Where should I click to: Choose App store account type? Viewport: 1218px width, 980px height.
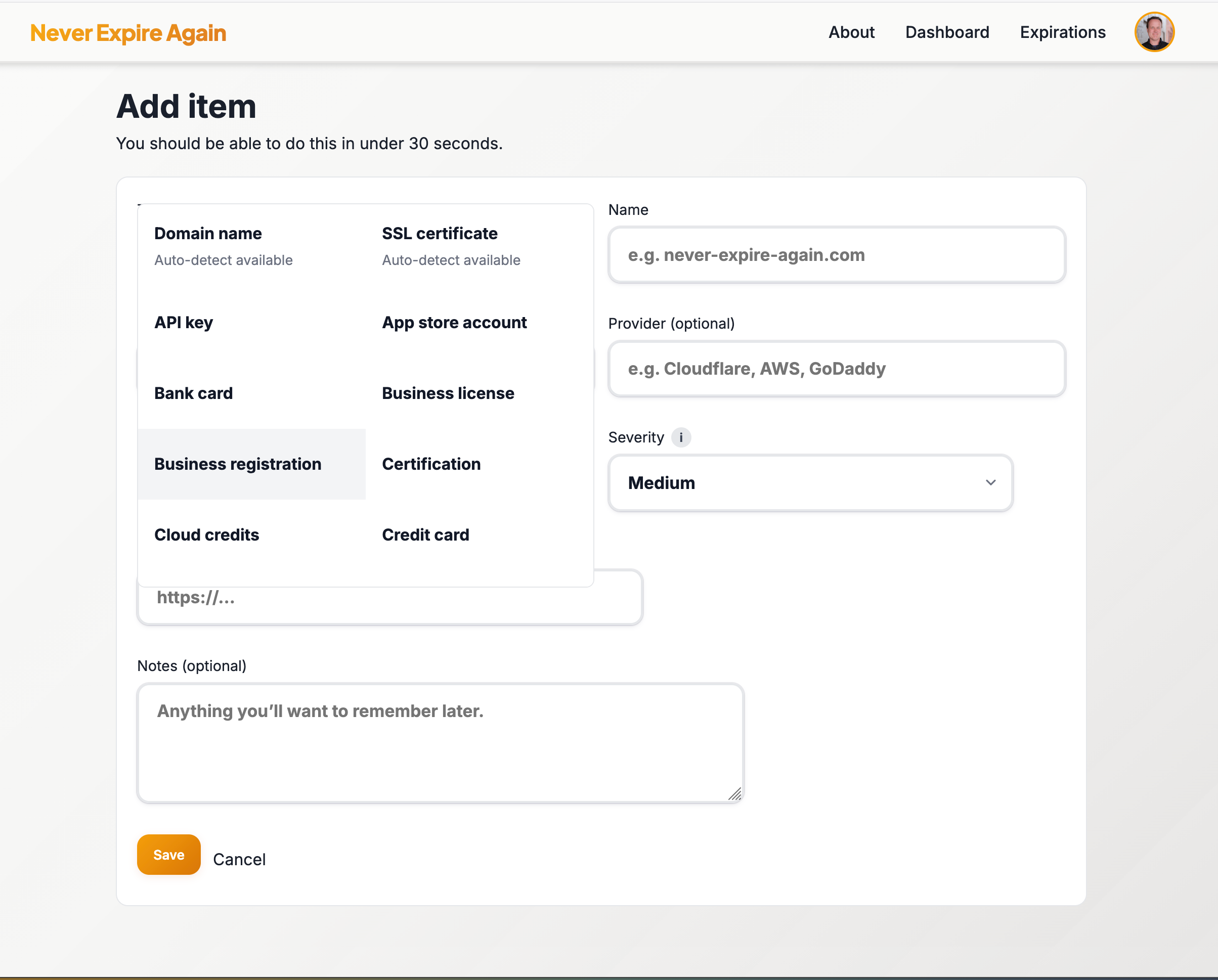(x=455, y=323)
